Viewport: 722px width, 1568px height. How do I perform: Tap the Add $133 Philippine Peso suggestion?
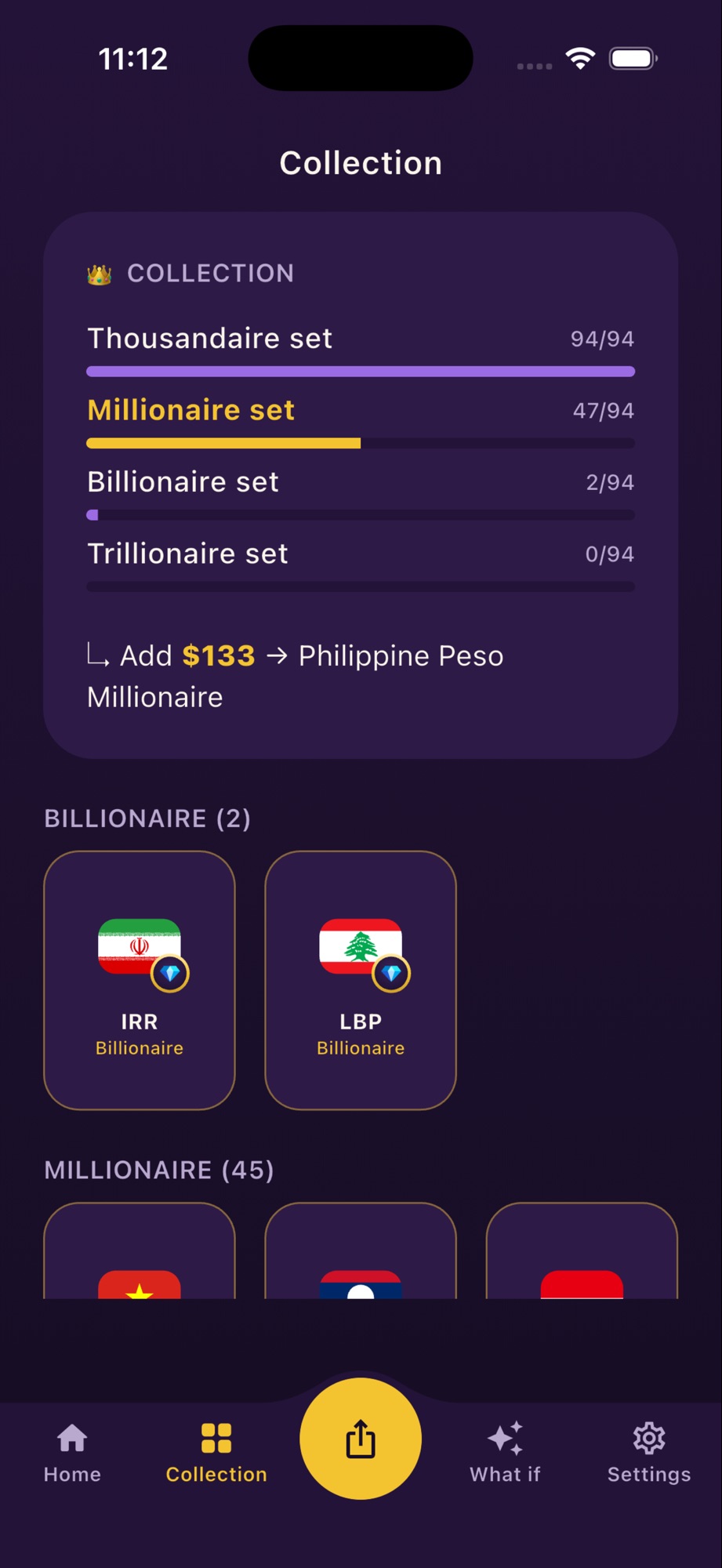(296, 676)
